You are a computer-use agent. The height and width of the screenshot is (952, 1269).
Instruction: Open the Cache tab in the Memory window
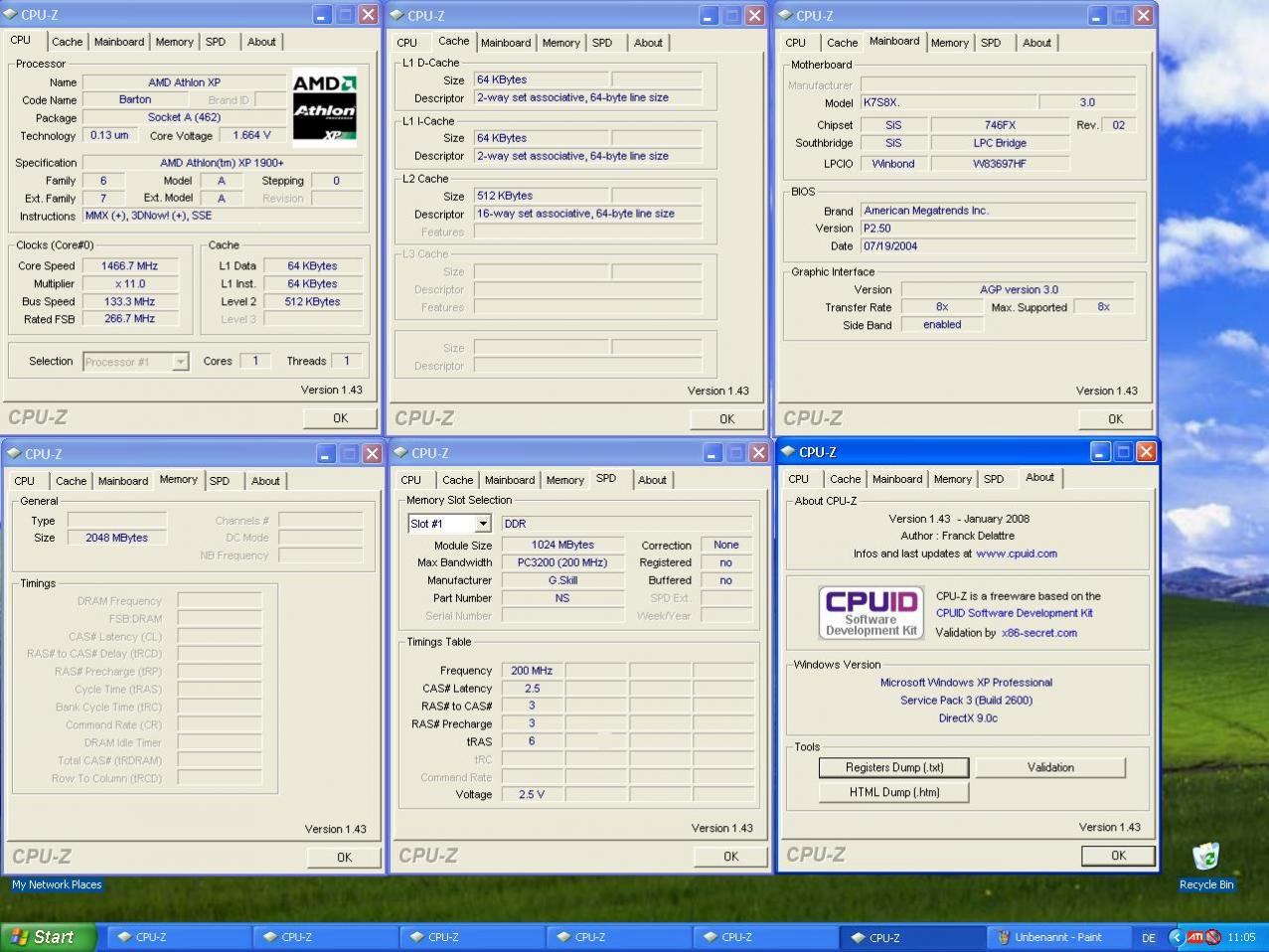pyautogui.click(x=71, y=481)
